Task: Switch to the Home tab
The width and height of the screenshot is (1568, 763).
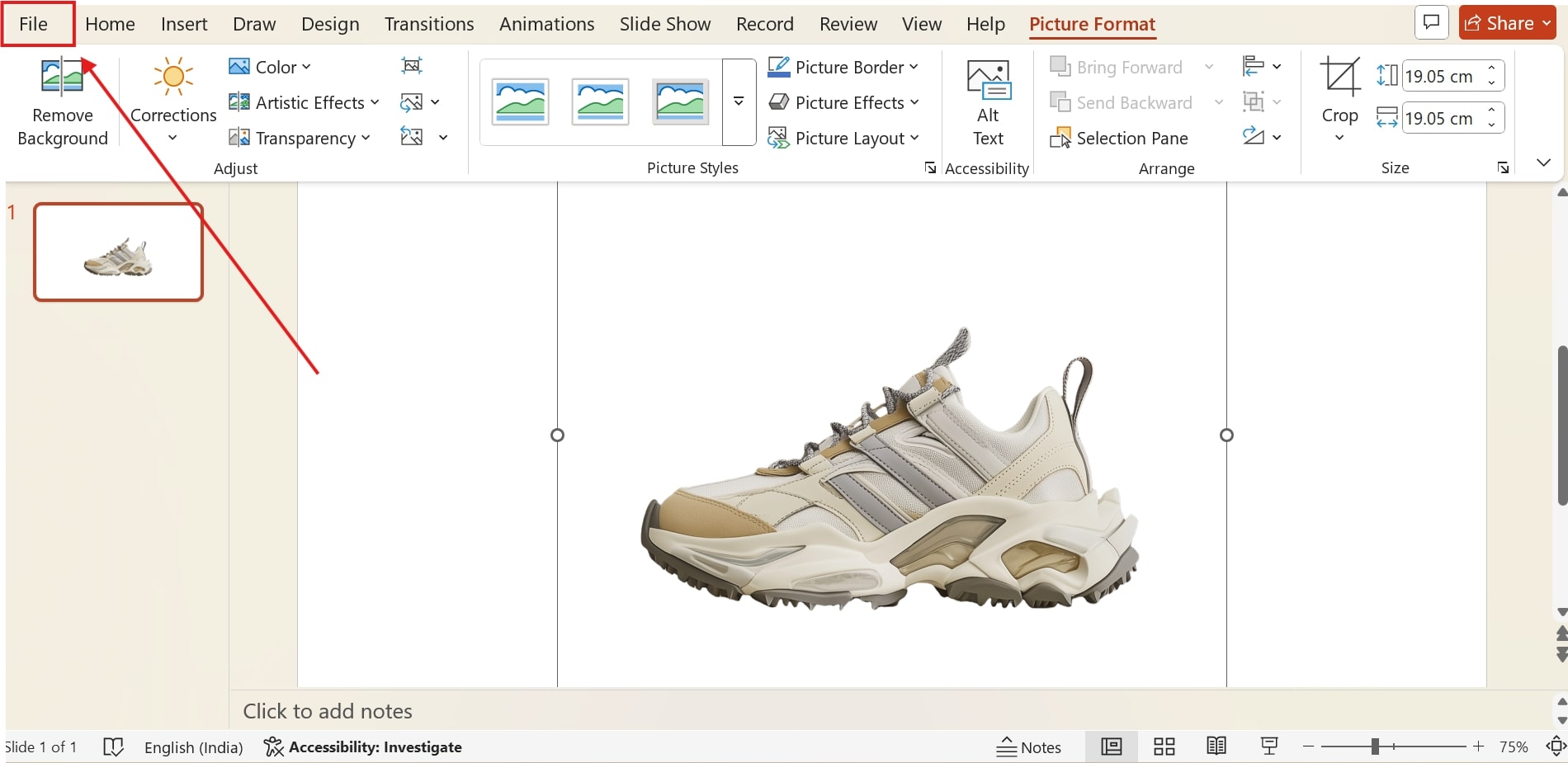Action: pos(110,24)
